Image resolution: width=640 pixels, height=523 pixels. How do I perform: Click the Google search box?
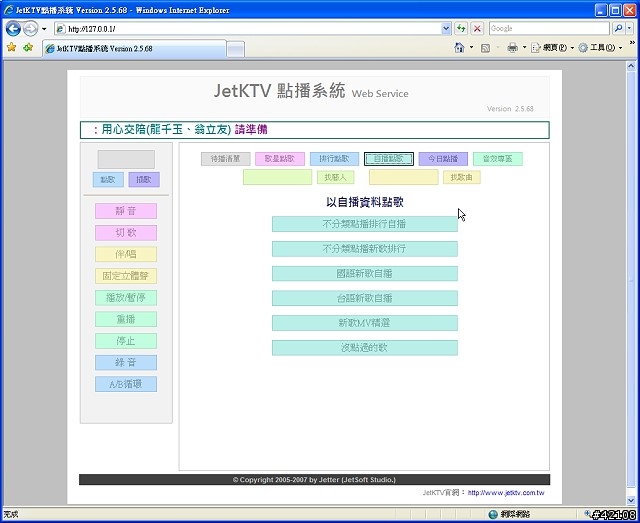click(549, 29)
